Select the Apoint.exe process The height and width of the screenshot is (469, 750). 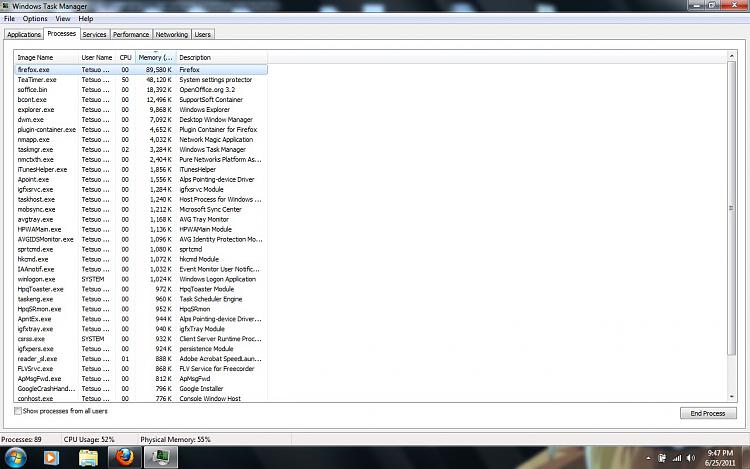click(x=141, y=179)
